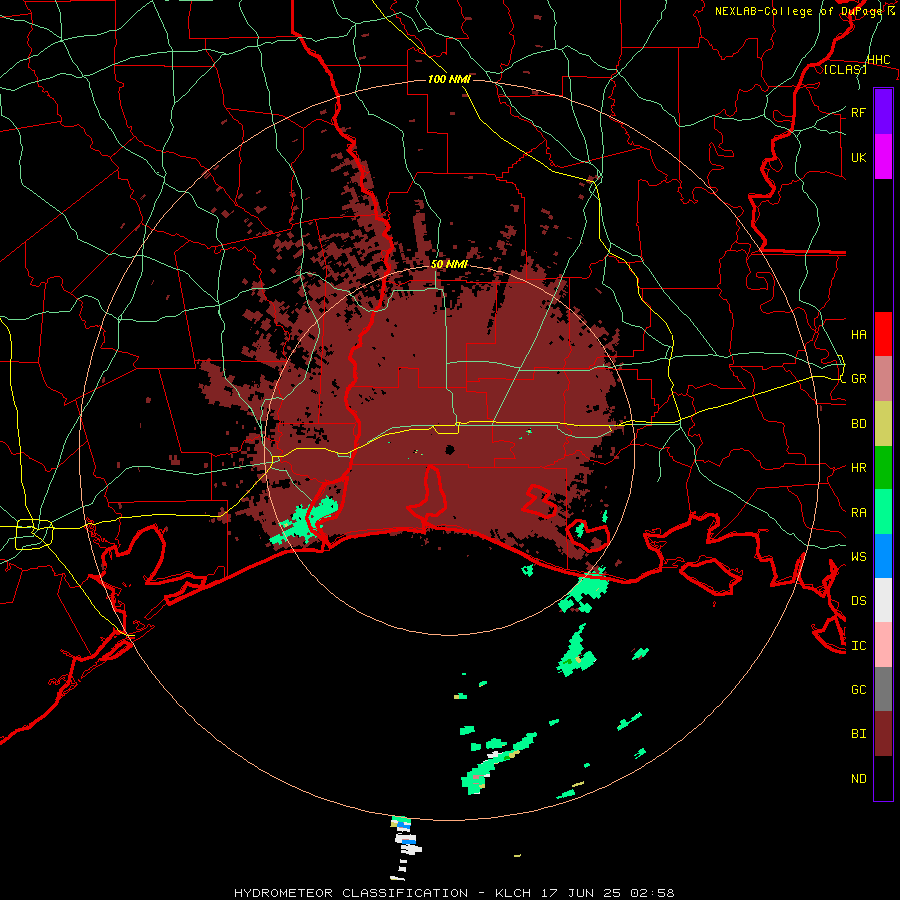The width and height of the screenshot is (900, 900).
Task: Click the ND black legend swatch
Action: point(883,778)
